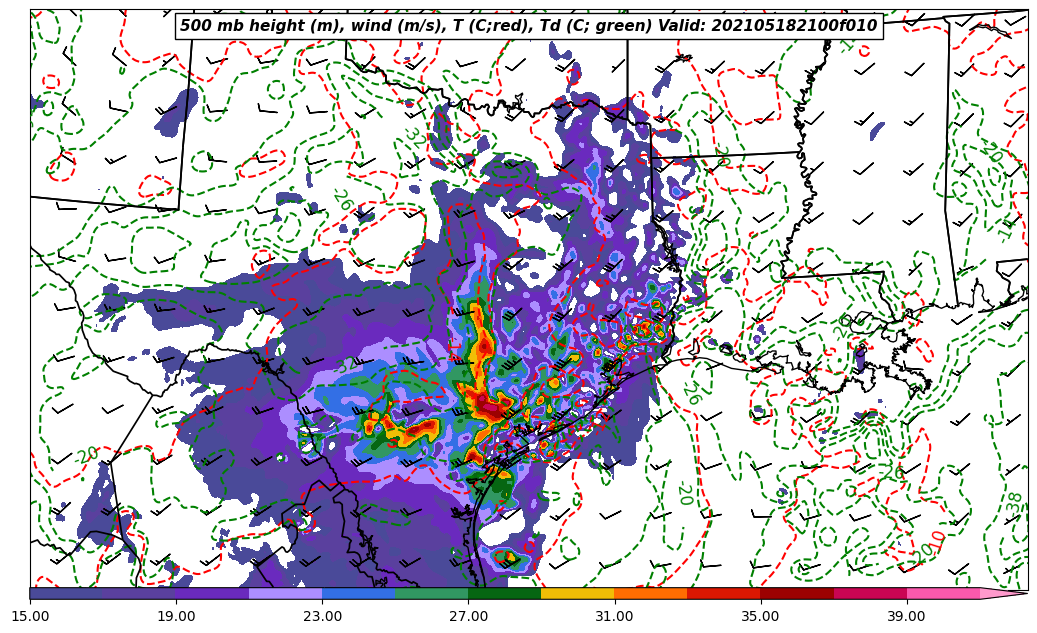This screenshot has width=1037, height=633.
Task: Click the 27.00 colorbar tick label
Action: [x=468, y=616]
